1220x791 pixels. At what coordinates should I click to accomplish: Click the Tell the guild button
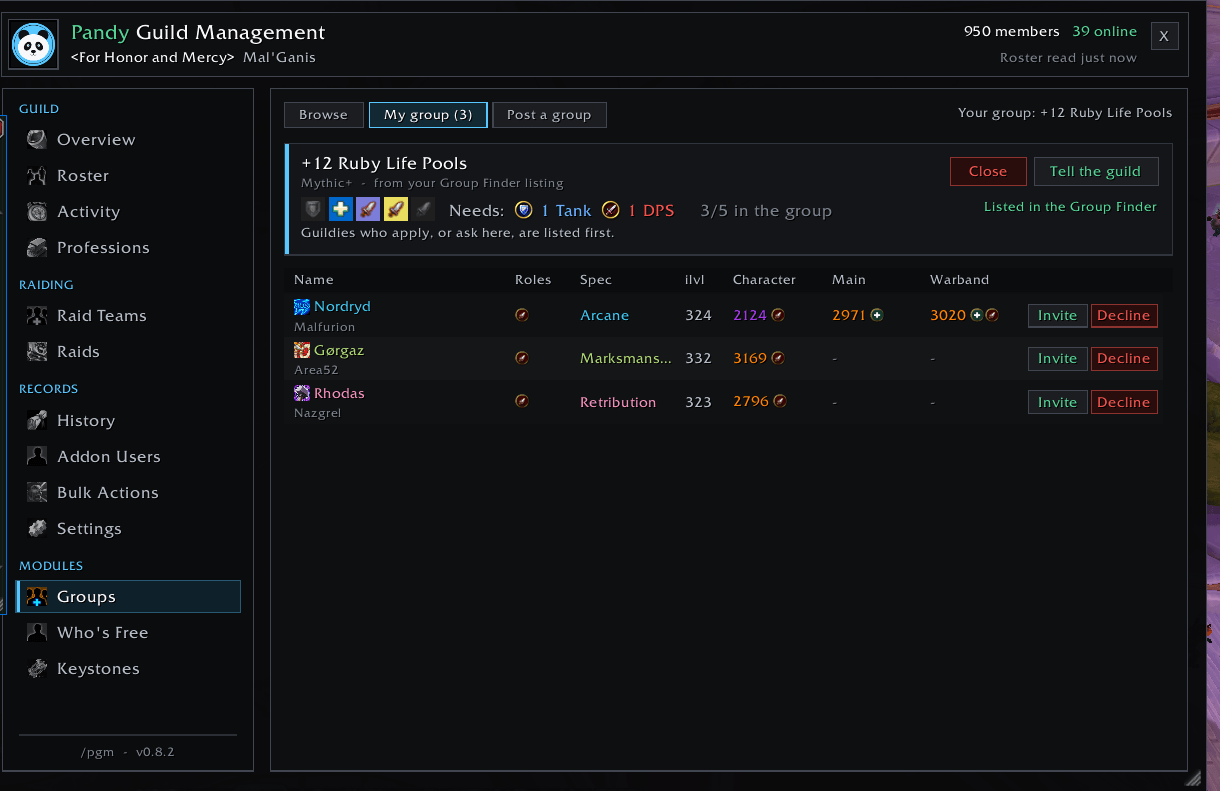(x=1095, y=171)
